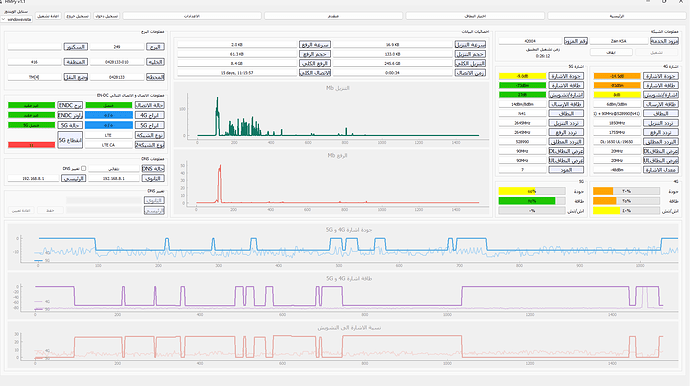Click the stop button in network info
690x386 pixels.
coord(611,52)
